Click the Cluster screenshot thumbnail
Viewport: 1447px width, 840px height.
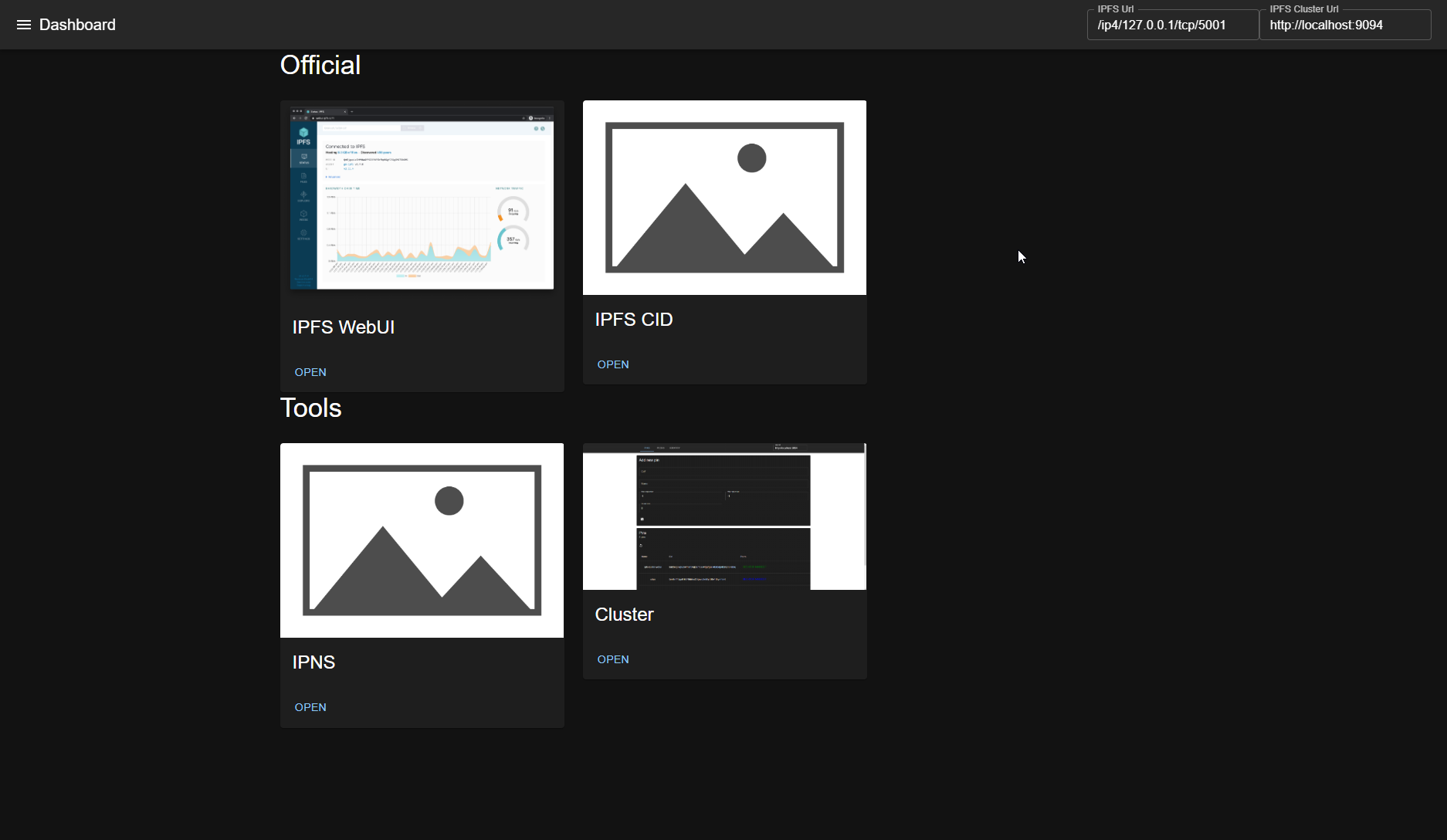pos(724,517)
